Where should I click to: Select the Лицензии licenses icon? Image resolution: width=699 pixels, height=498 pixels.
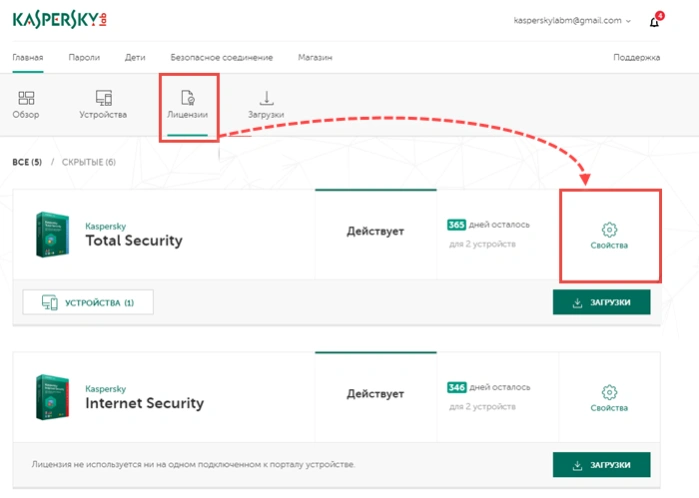point(188,97)
